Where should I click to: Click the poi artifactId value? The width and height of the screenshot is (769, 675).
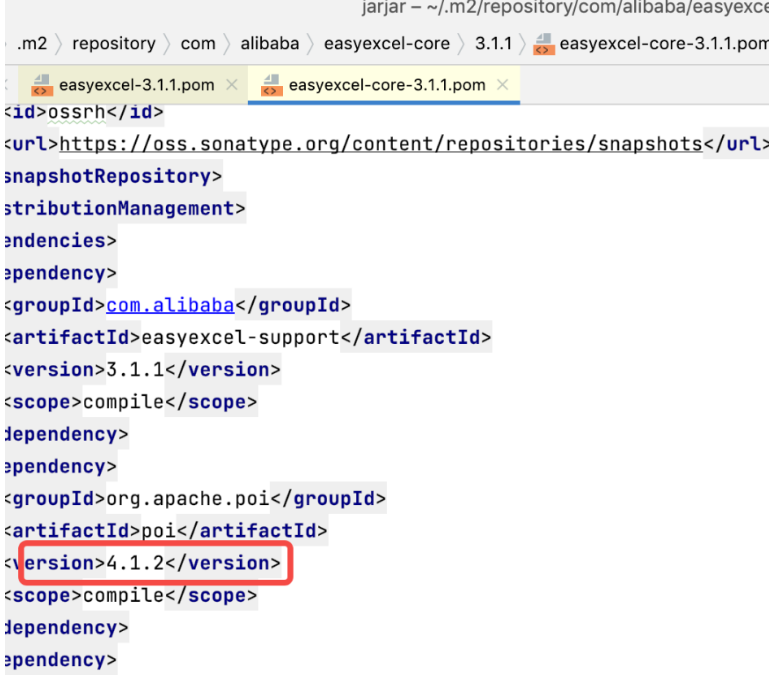(158, 531)
